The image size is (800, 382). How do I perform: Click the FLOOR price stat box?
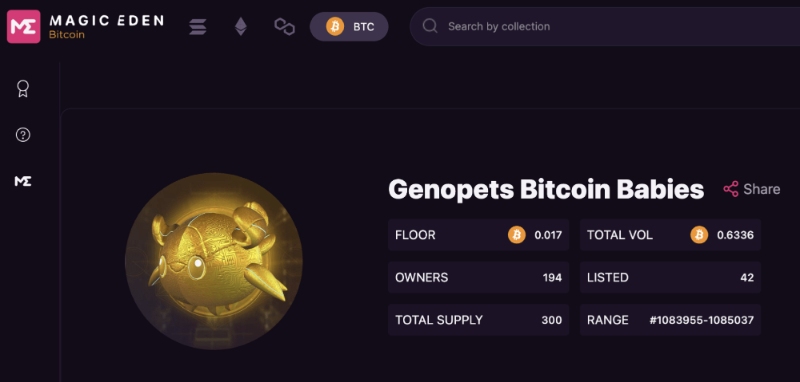[x=479, y=235]
